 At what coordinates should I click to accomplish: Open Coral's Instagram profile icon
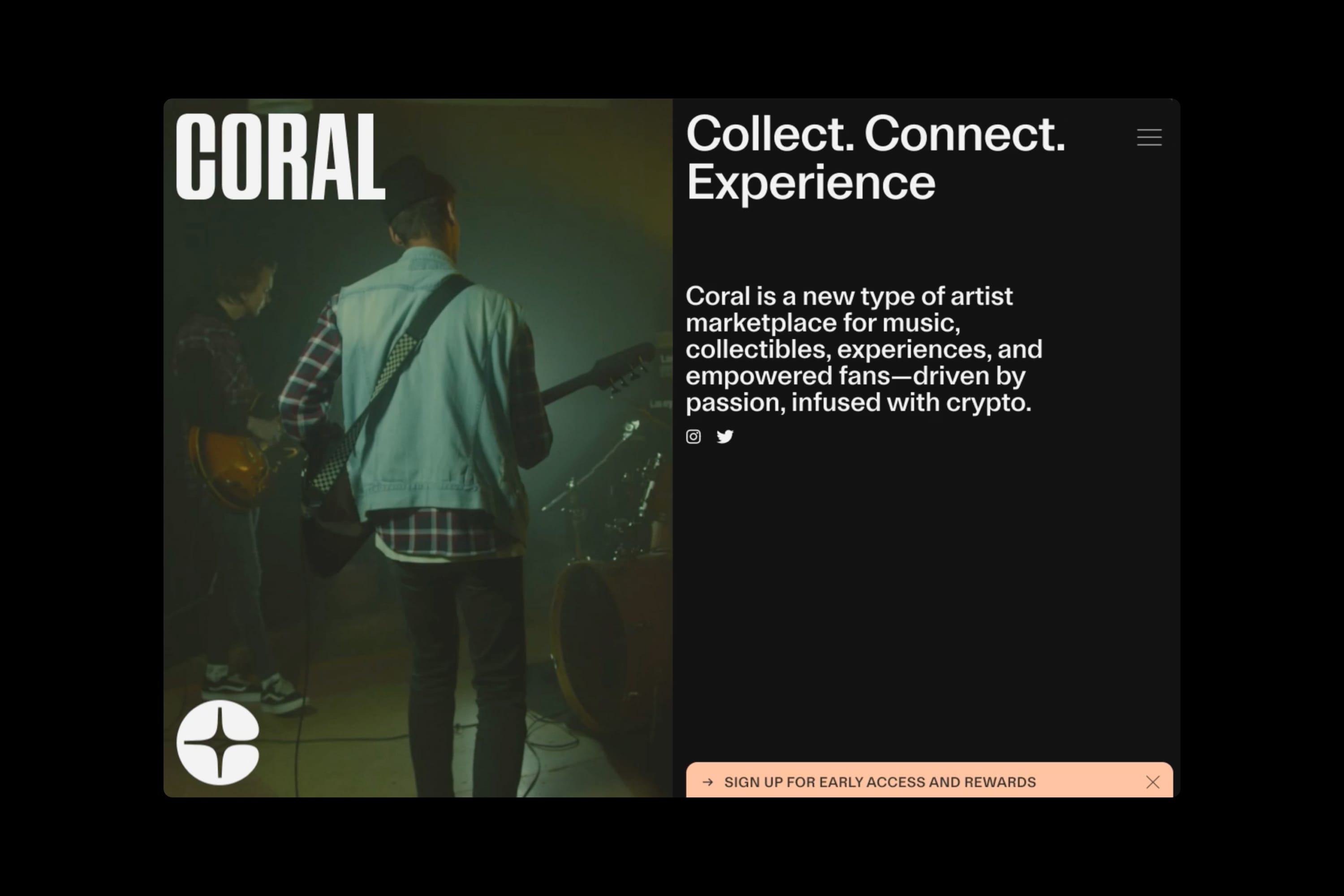(693, 436)
